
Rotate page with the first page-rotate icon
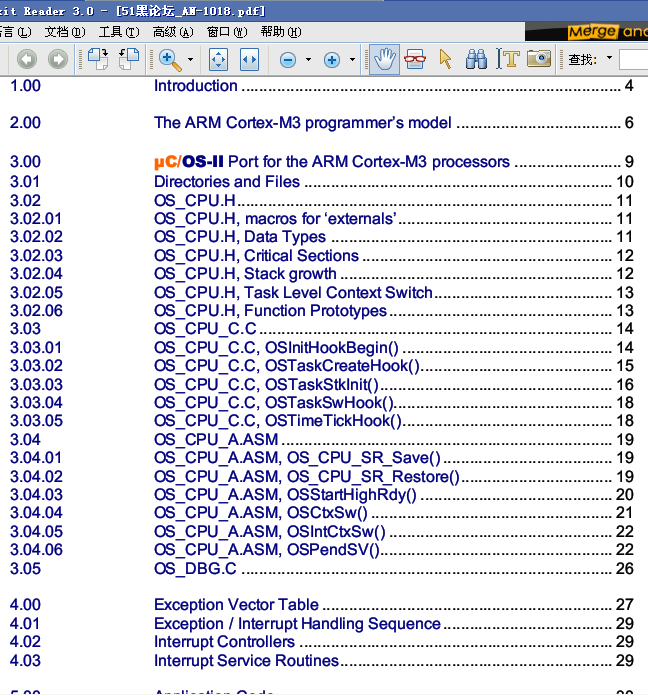[98, 59]
